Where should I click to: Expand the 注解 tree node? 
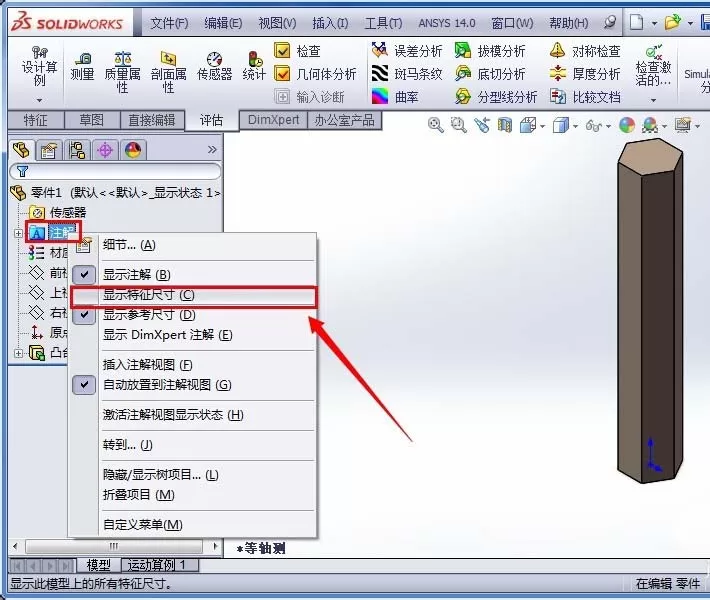18,234
